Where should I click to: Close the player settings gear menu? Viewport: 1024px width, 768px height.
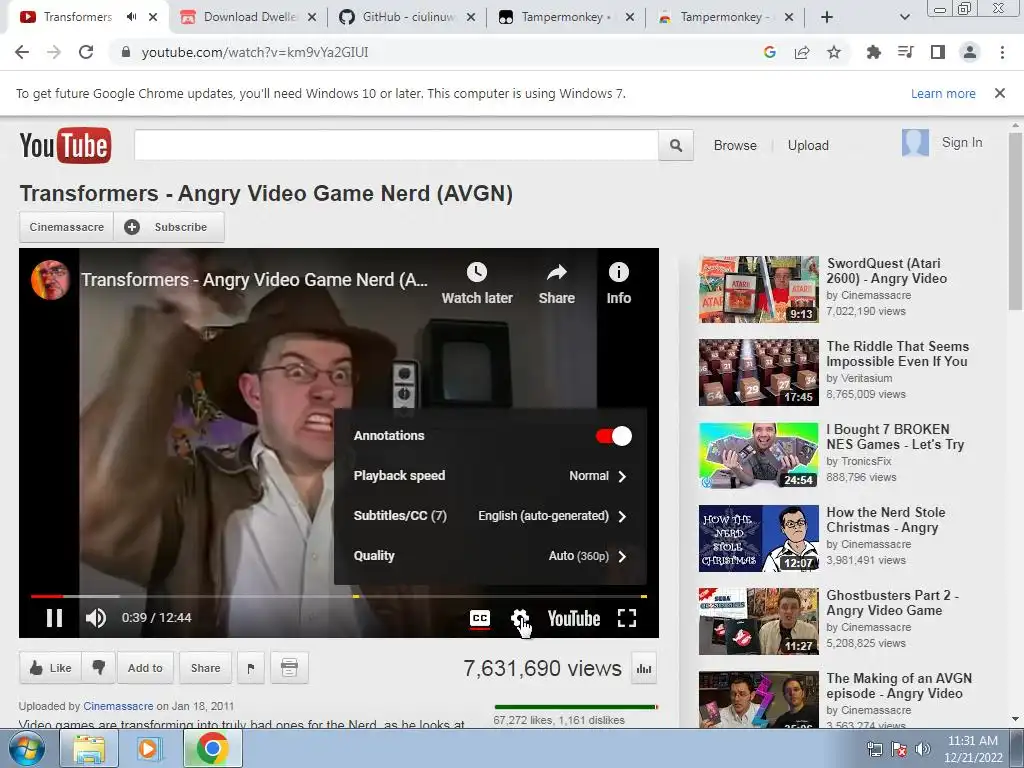coord(520,618)
